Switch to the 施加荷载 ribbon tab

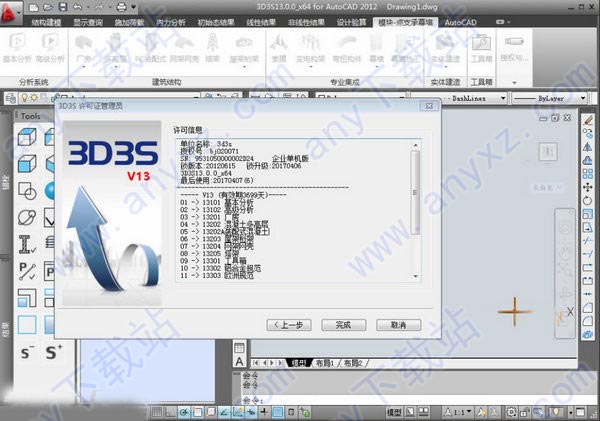129,23
